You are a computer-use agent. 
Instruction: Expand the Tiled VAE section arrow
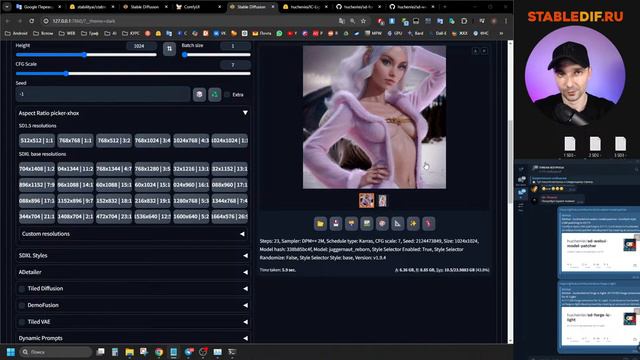pyautogui.click(x=245, y=322)
